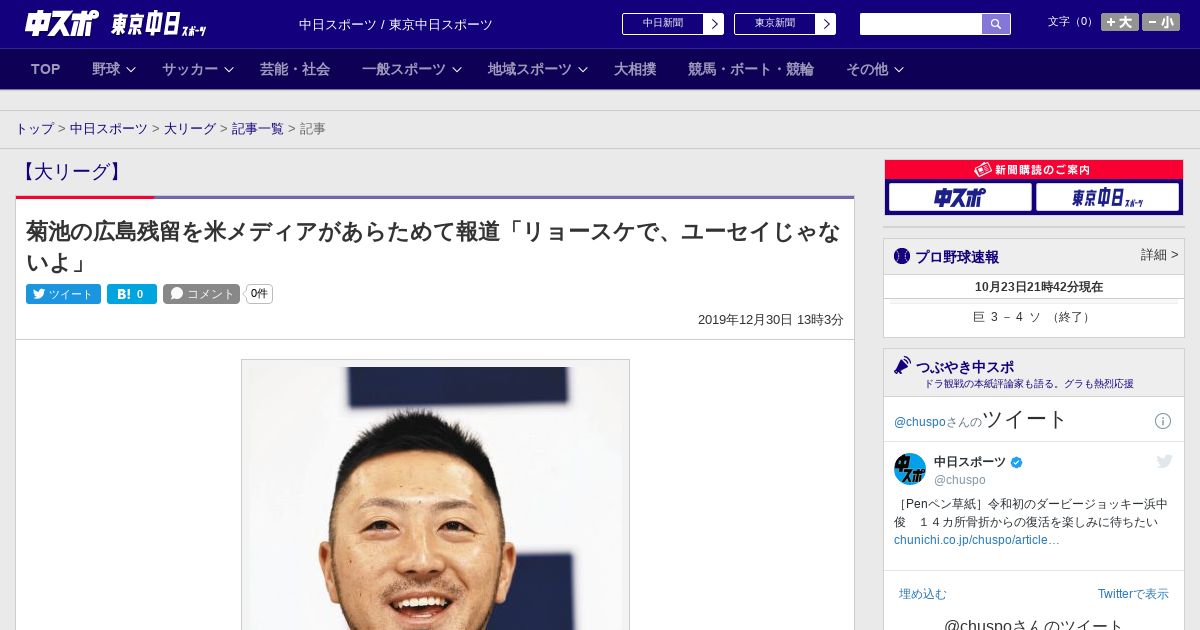The height and width of the screenshot is (630, 1200).
Task: Open the 大相撲 menu item
Action: click(635, 69)
